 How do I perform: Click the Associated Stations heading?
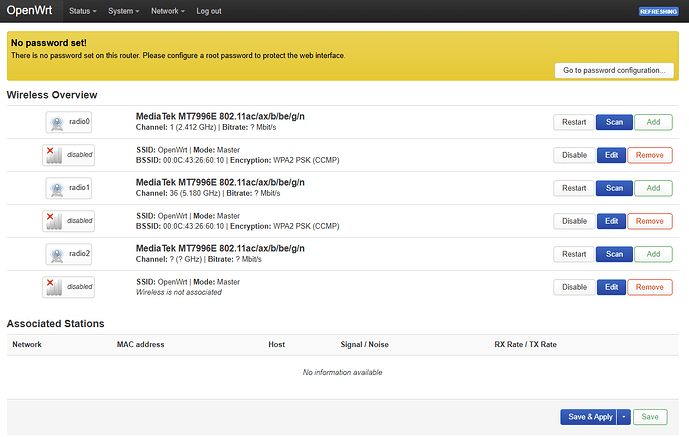pyautogui.click(x=55, y=324)
